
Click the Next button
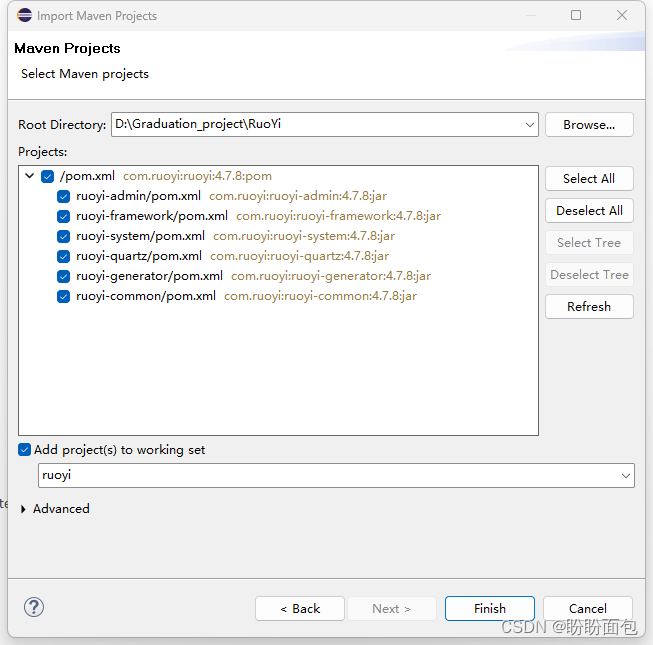coord(392,609)
